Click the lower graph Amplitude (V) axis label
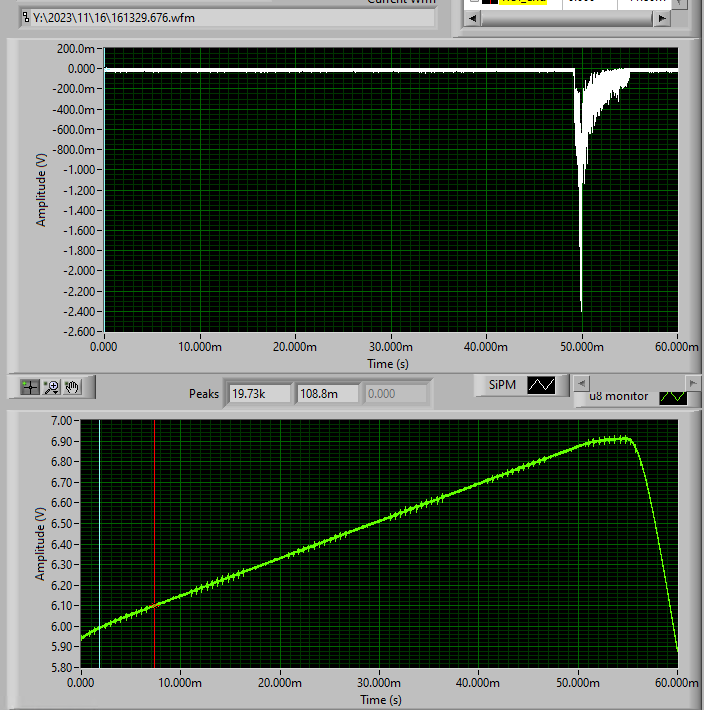Viewport: 704px width, 710px height. click(40, 543)
